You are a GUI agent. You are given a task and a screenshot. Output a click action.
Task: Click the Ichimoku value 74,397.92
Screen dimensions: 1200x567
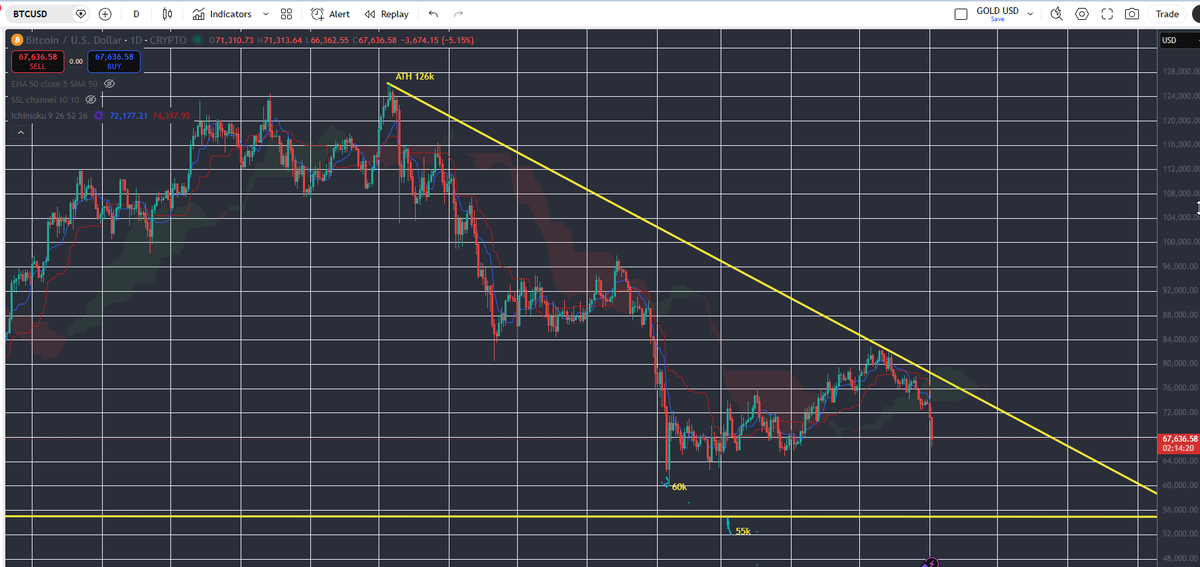(173, 116)
